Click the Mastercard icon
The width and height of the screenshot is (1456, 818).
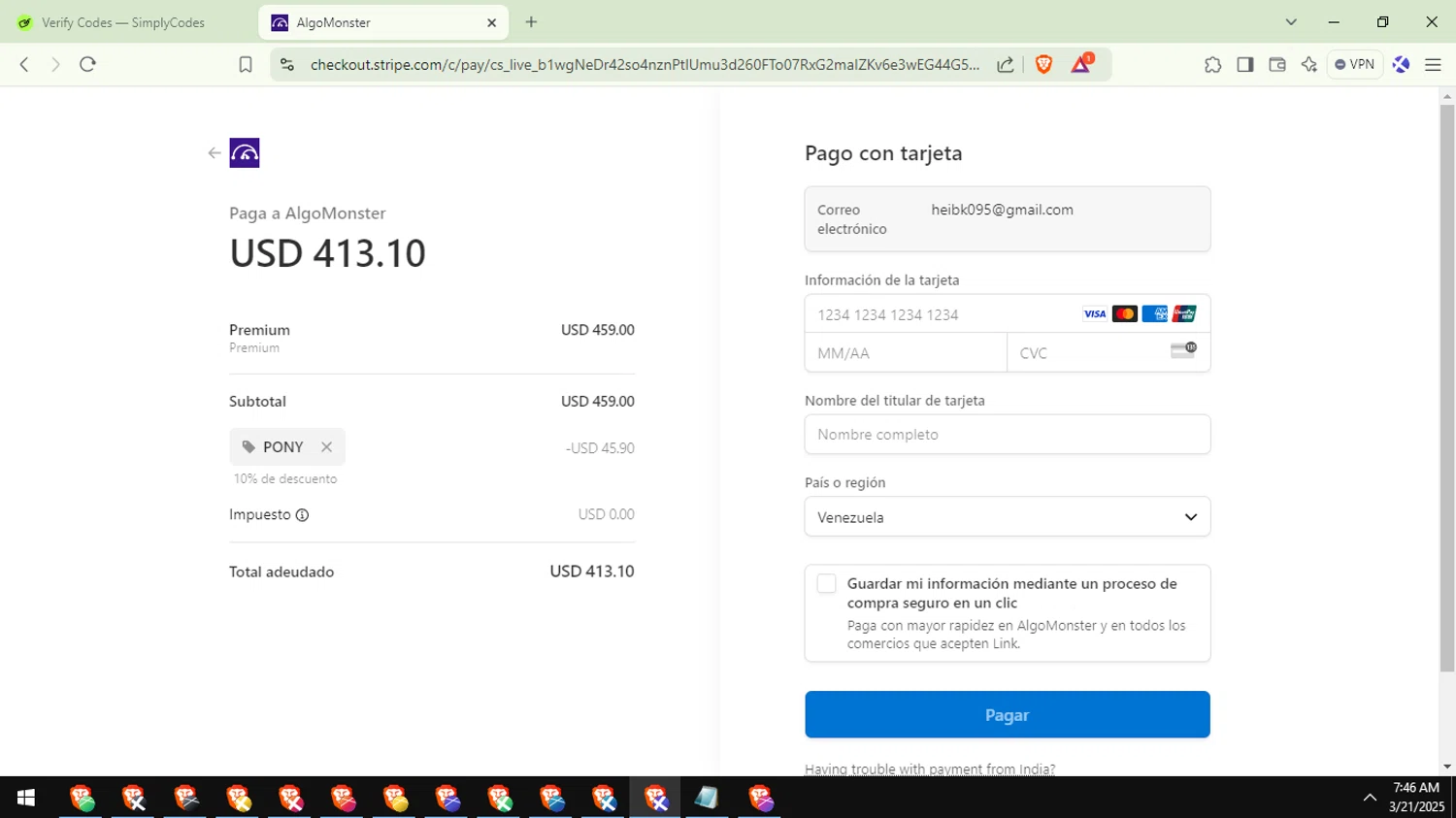1125,313
